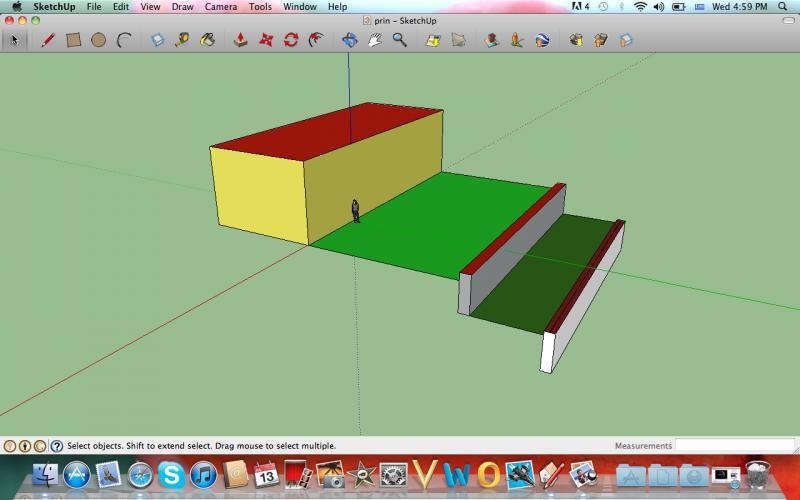This screenshot has width=800, height=500.
Task: Open the Camera menu
Action: [221, 7]
